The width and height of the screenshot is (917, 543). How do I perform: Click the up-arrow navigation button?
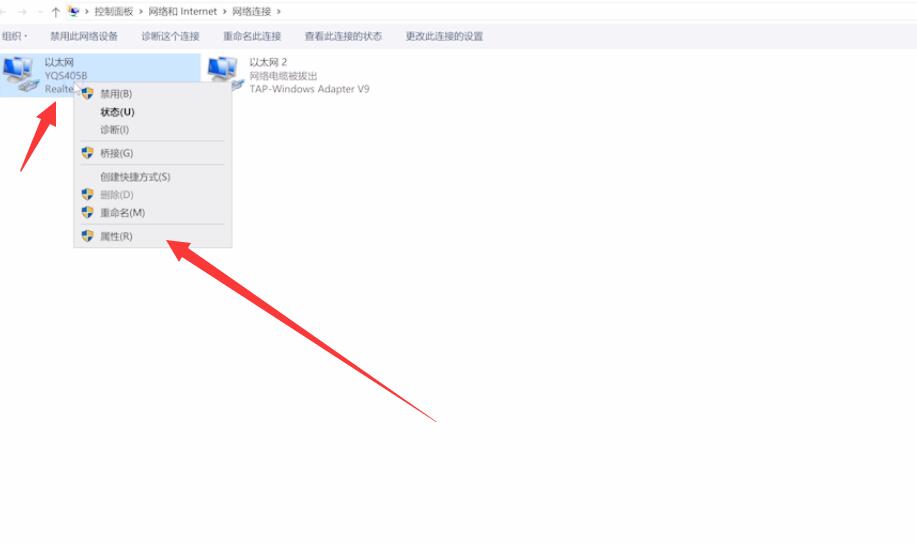point(56,12)
